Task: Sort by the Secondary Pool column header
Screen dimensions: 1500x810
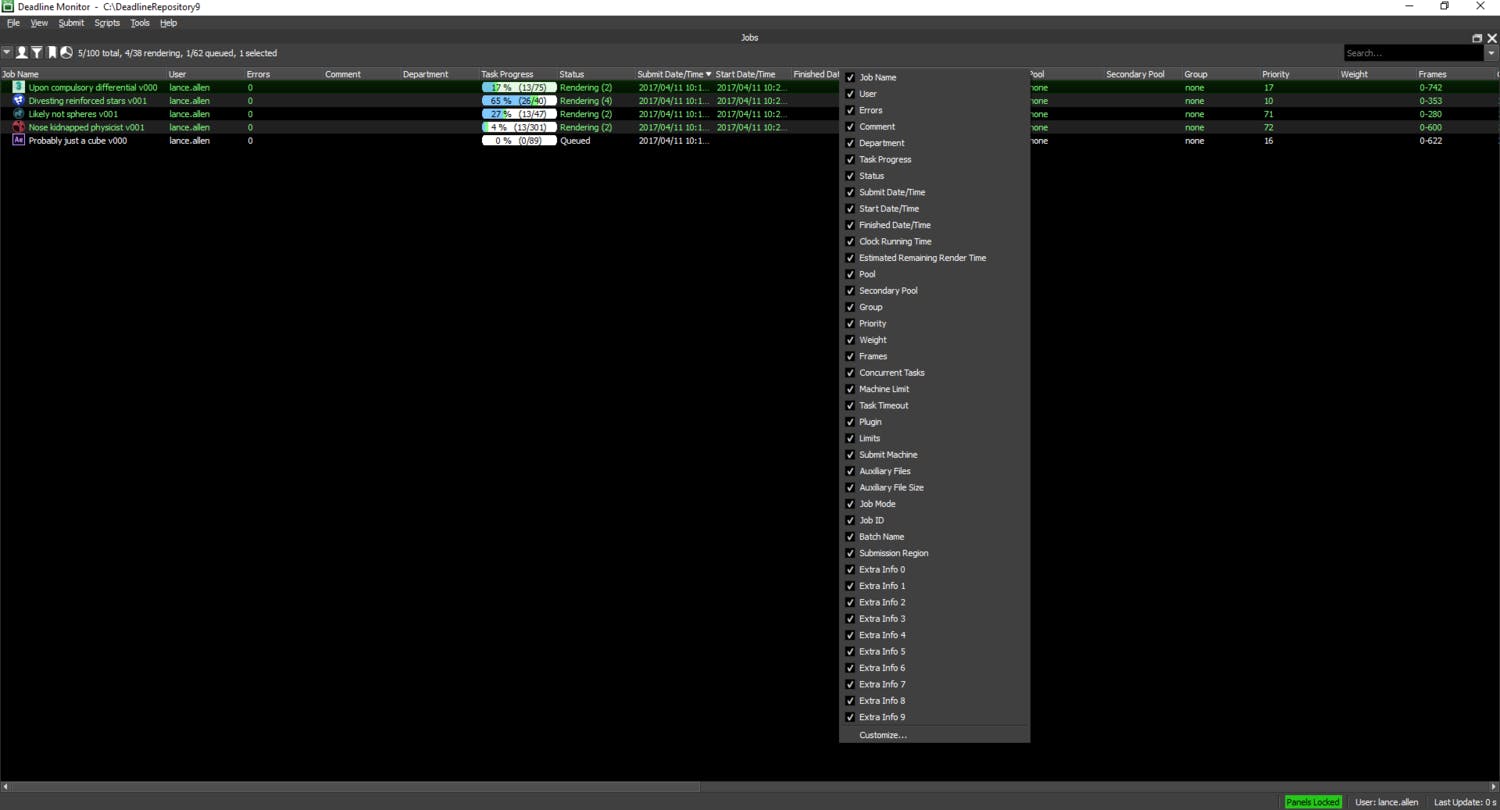Action: point(1135,74)
